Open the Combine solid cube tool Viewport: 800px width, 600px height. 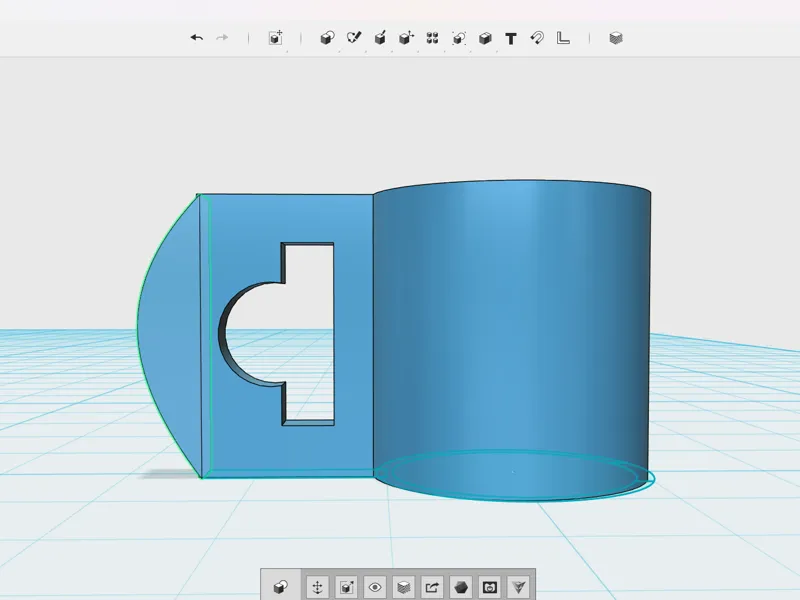pyautogui.click(x=485, y=38)
